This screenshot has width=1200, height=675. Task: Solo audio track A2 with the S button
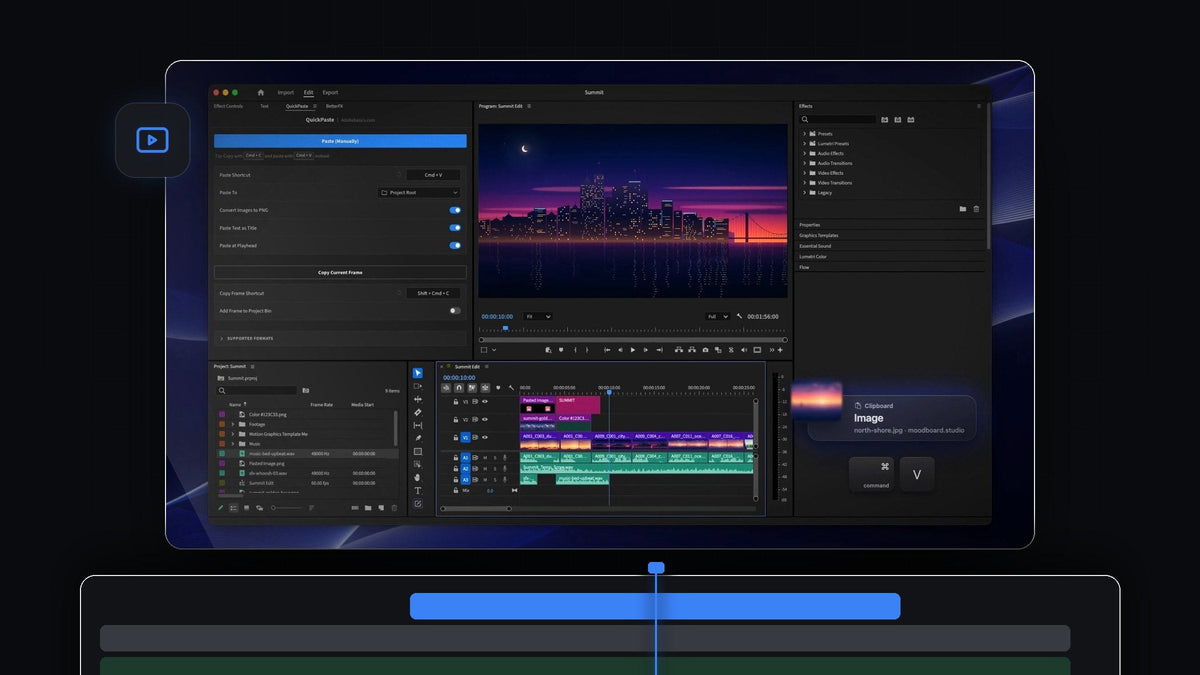coord(495,469)
